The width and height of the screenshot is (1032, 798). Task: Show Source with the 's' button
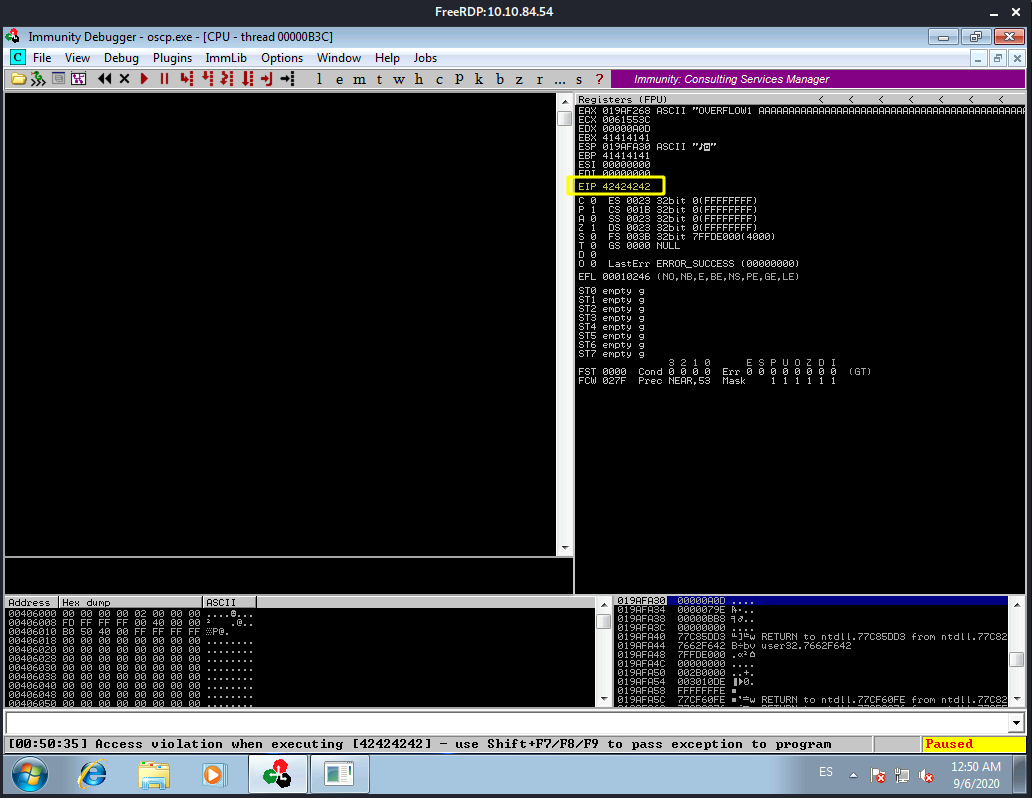[579, 79]
